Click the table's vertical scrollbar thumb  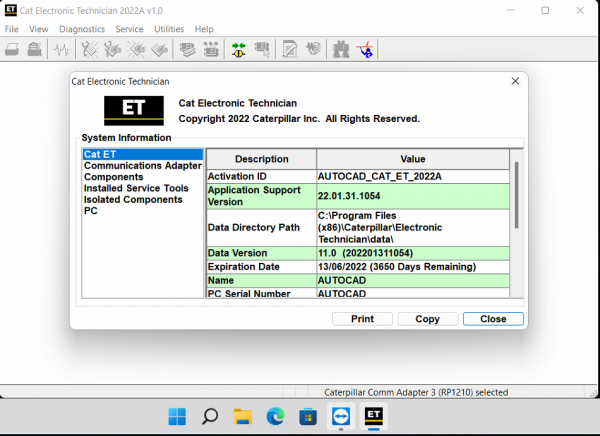point(517,195)
